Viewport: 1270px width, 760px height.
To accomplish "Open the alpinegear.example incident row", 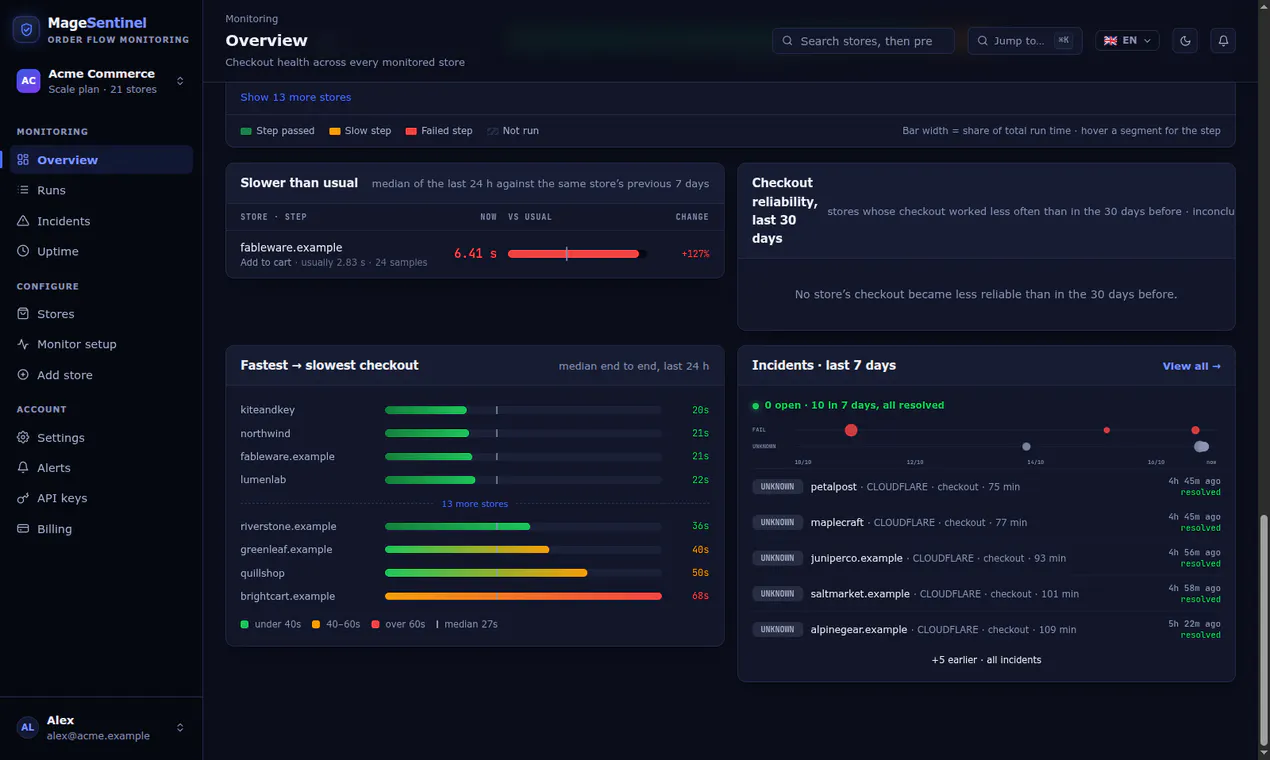I will coord(986,630).
